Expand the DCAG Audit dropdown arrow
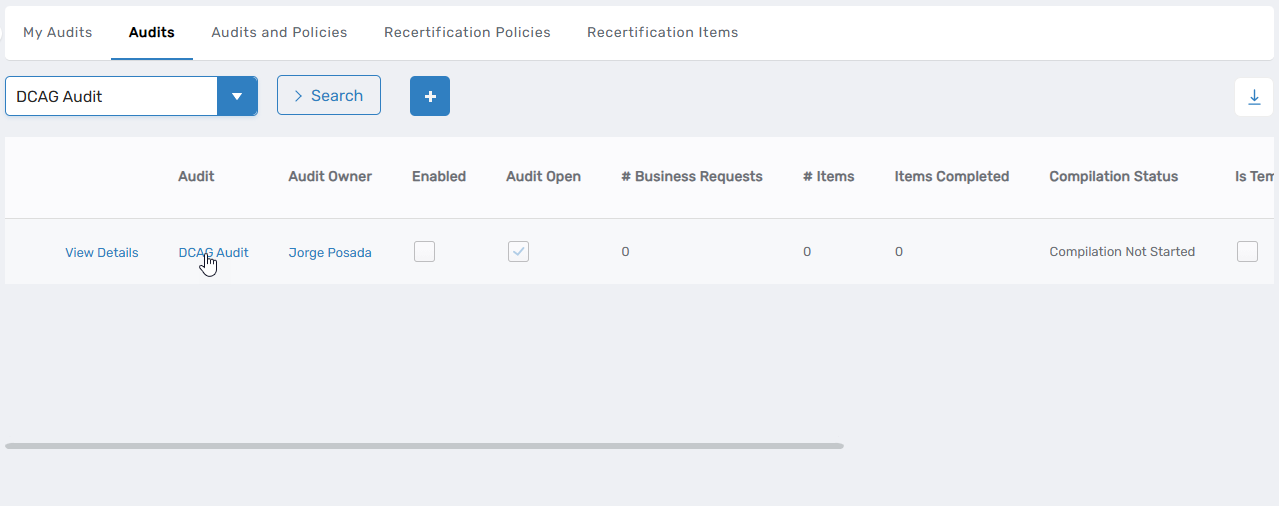The image size is (1279, 506). pos(237,97)
